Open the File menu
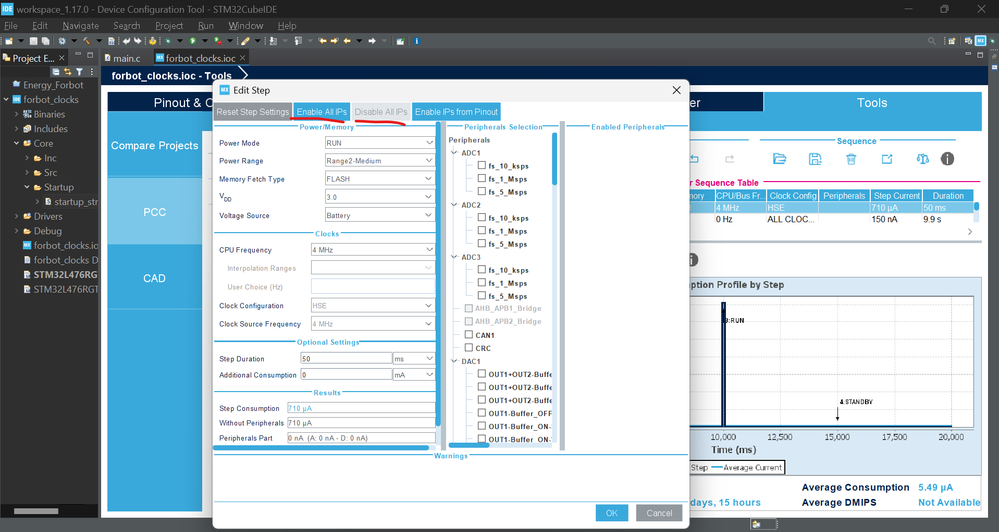 click(x=11, y=25)
